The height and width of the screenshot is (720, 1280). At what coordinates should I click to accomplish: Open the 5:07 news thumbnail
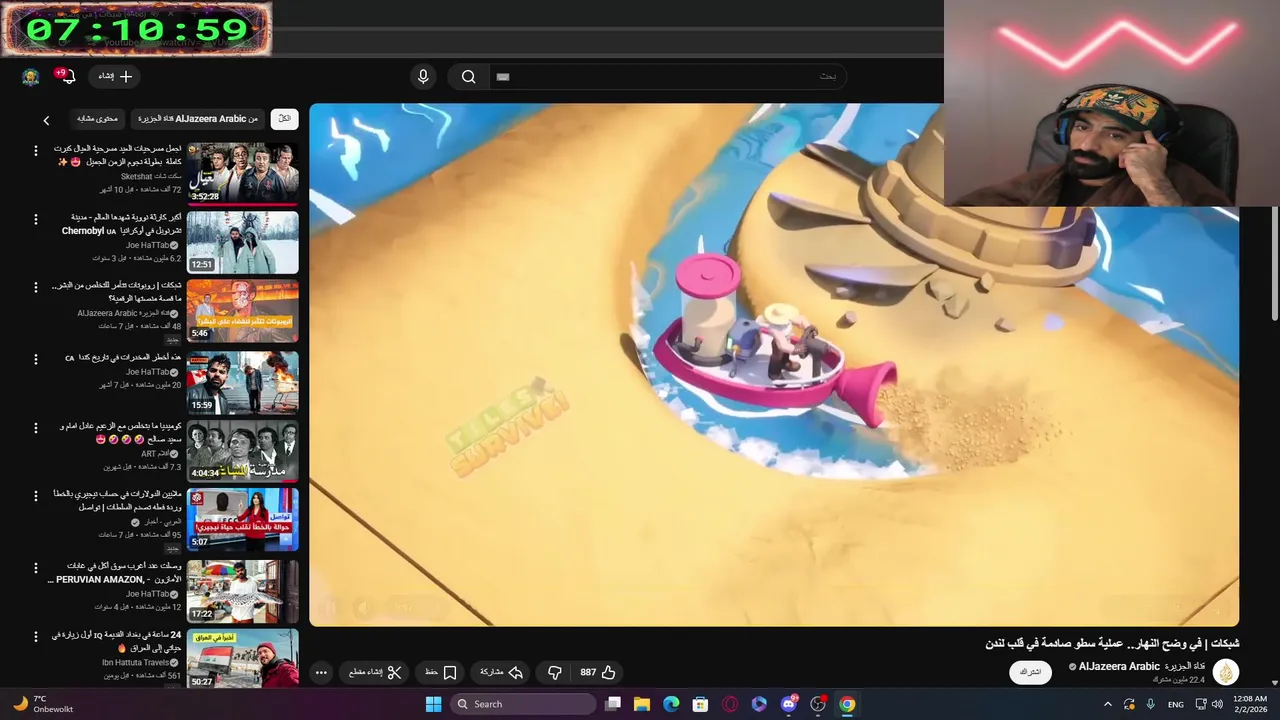click(x=242, y=520)
